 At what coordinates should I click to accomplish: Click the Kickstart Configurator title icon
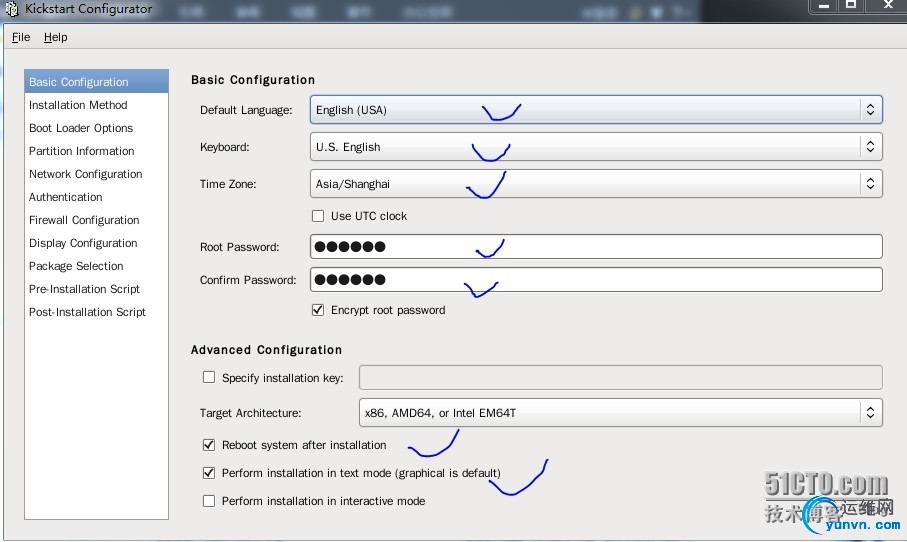[x=12, y=9]
